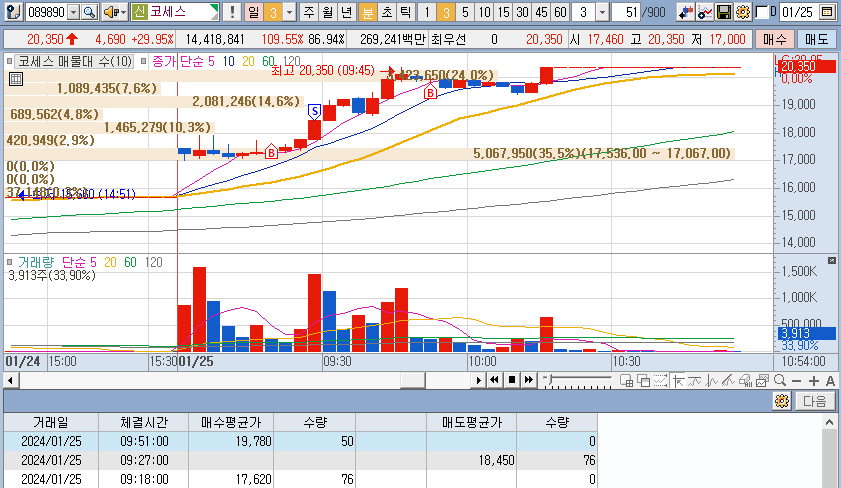Click the 거래량 volume indicator label

point(36,262)
